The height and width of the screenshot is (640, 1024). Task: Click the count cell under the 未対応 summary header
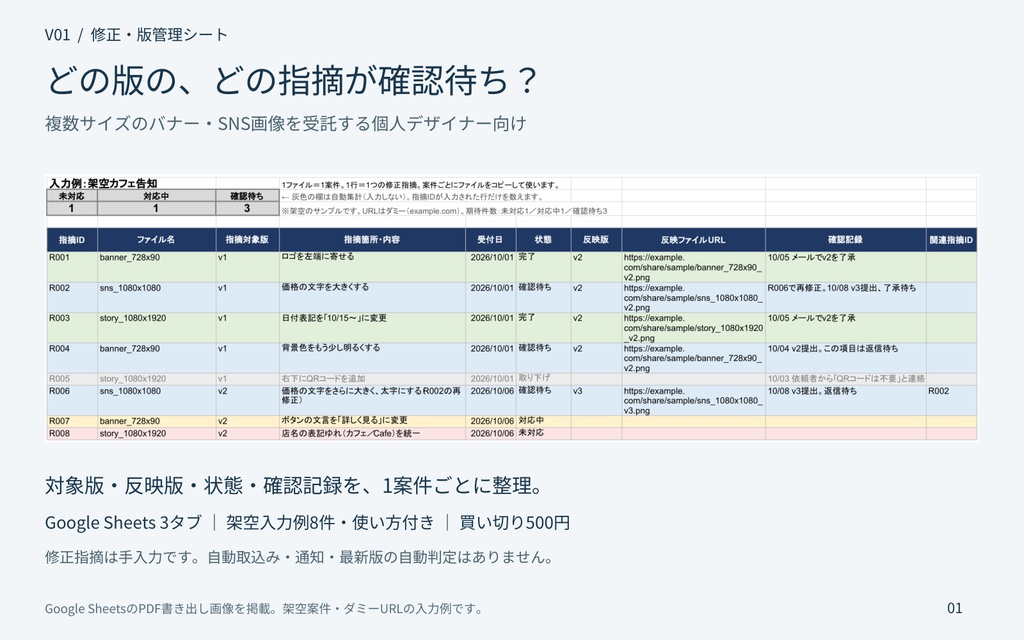pyautogui.click(x=72, y=208)
